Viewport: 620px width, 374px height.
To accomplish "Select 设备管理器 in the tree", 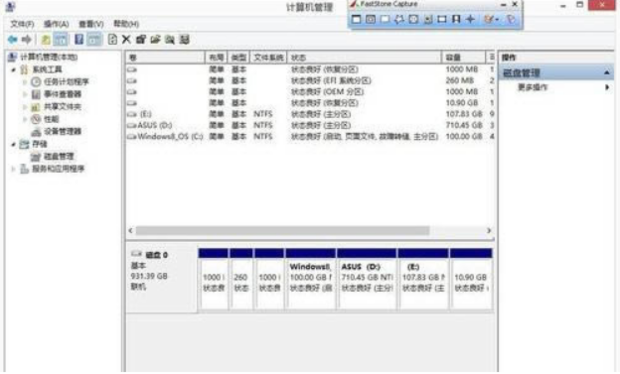I will point(62,131).
